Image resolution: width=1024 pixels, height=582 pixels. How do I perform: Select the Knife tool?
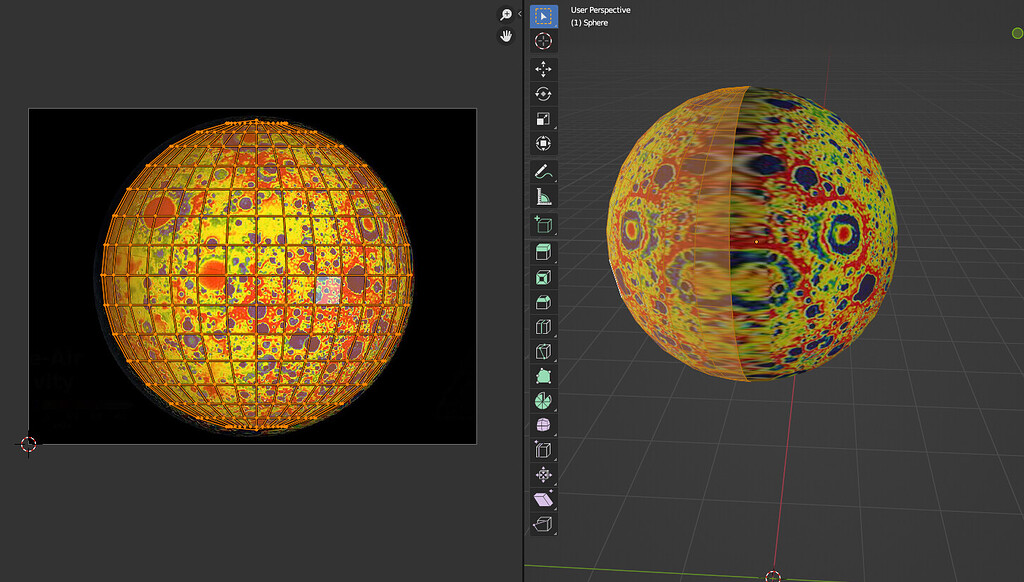543,351
